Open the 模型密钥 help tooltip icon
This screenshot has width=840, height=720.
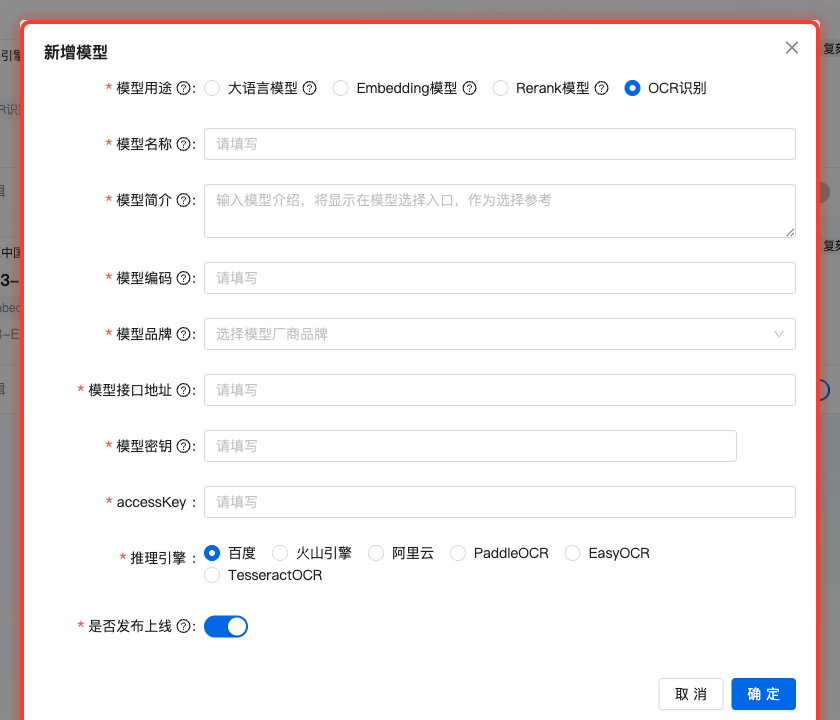pyautogui.click(x=184, y=446)
